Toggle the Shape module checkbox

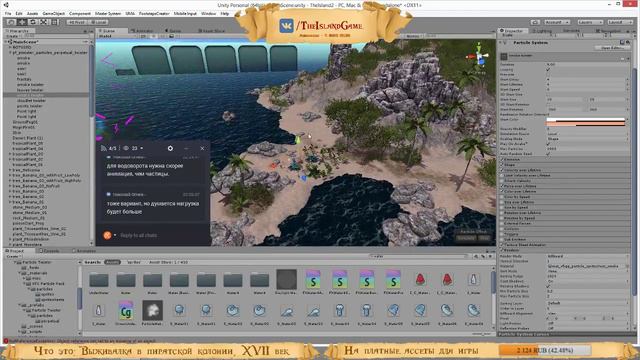pos(502,164)
